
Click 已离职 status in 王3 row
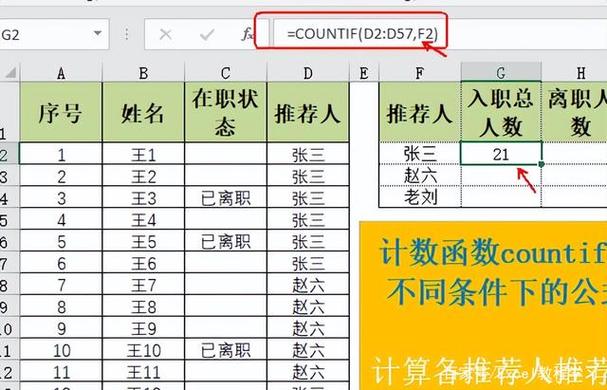point(226,198)
